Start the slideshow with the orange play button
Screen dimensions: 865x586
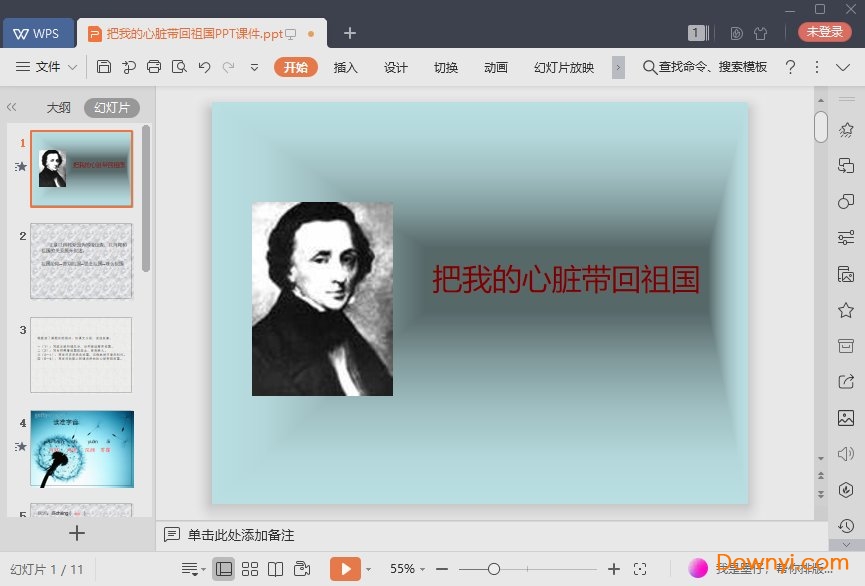[x=345, y=568]
